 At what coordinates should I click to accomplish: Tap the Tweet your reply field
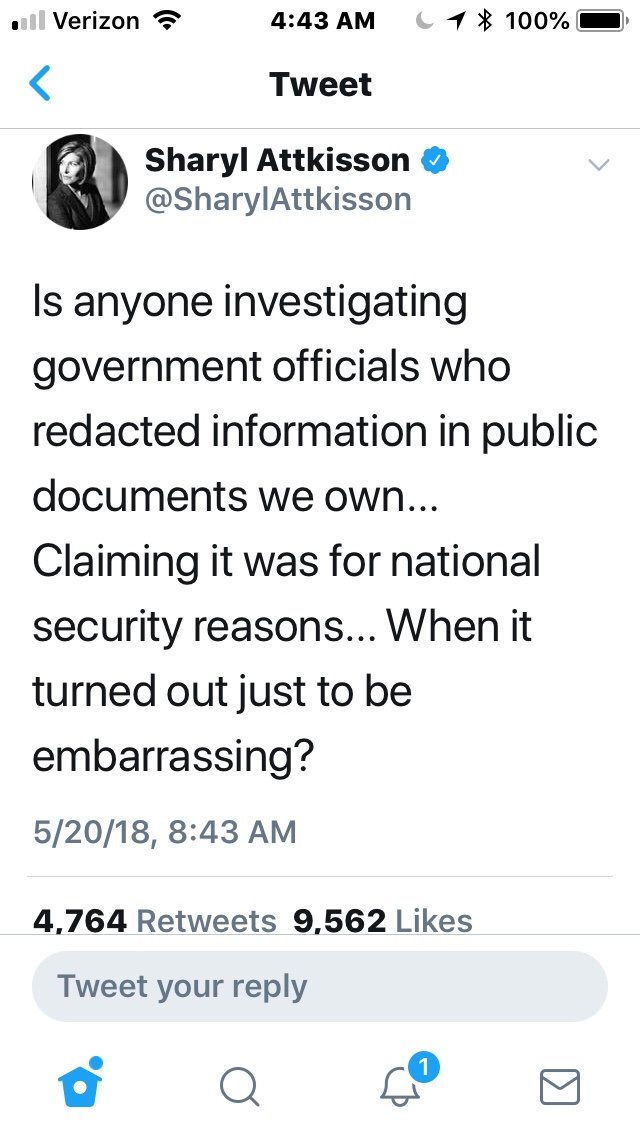click(320, 986)
